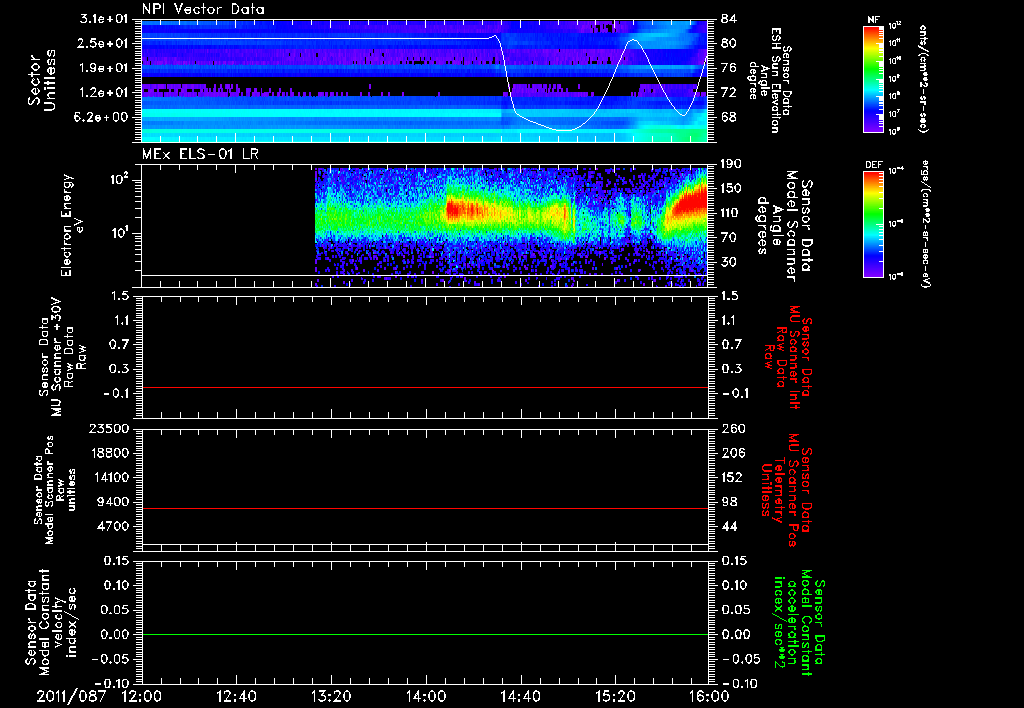The width and height of the screenshot is (1024, 708).
Task: Click the 98 telemetry tick value
Action: click(728, 502)
